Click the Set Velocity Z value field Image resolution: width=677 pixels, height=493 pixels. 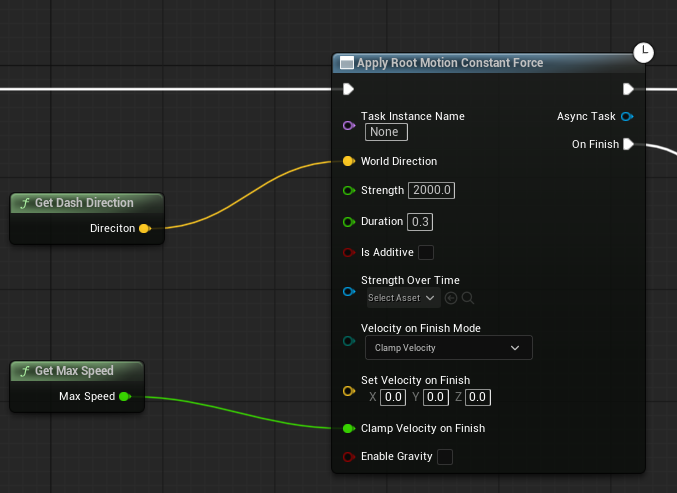(x=478, y=397)
